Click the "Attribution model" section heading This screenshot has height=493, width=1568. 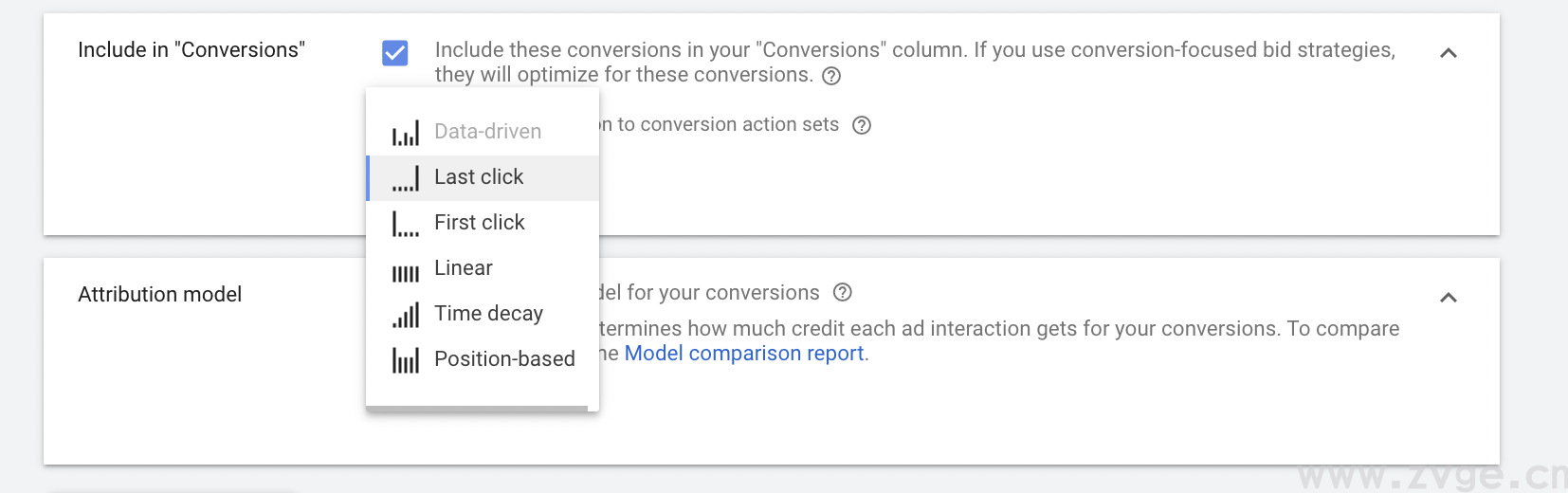[159, 295]
